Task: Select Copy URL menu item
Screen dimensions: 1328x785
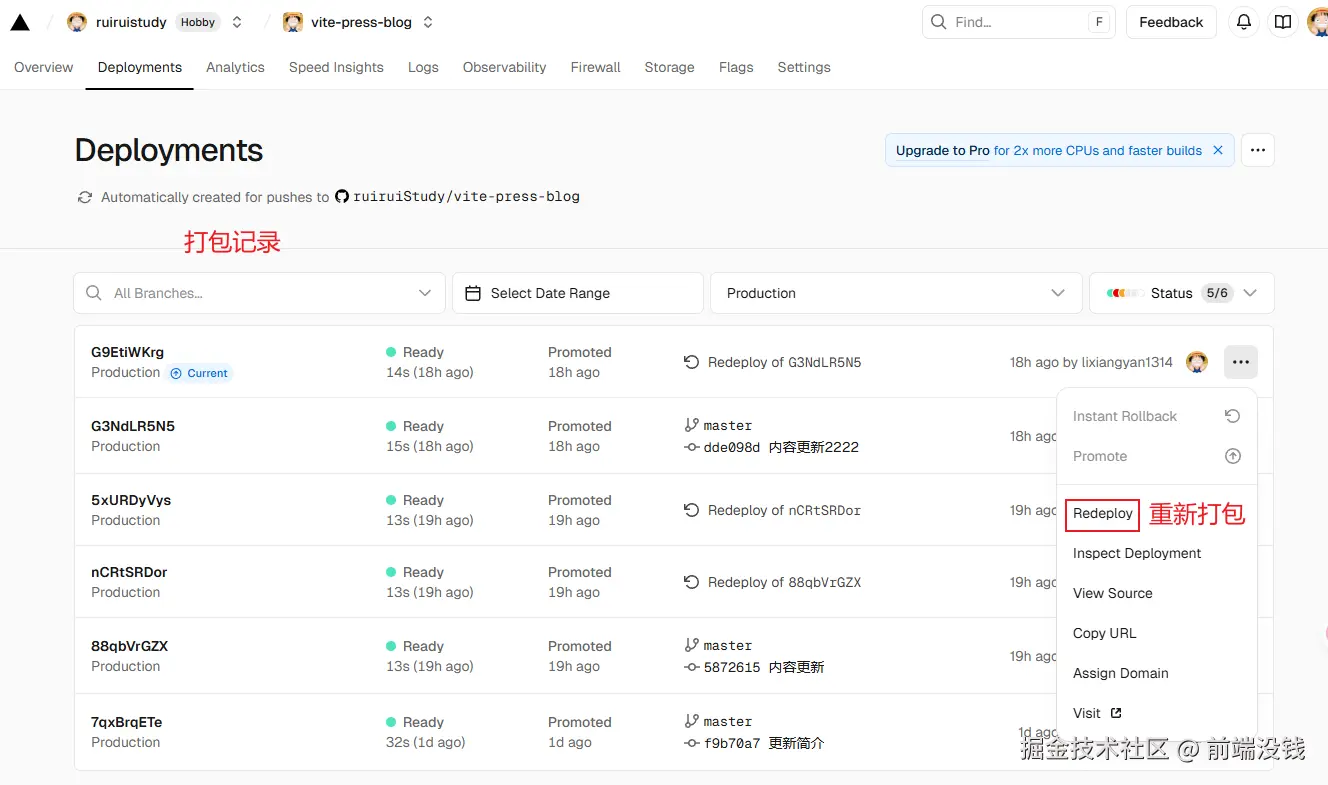Action: pos(1157,633)
